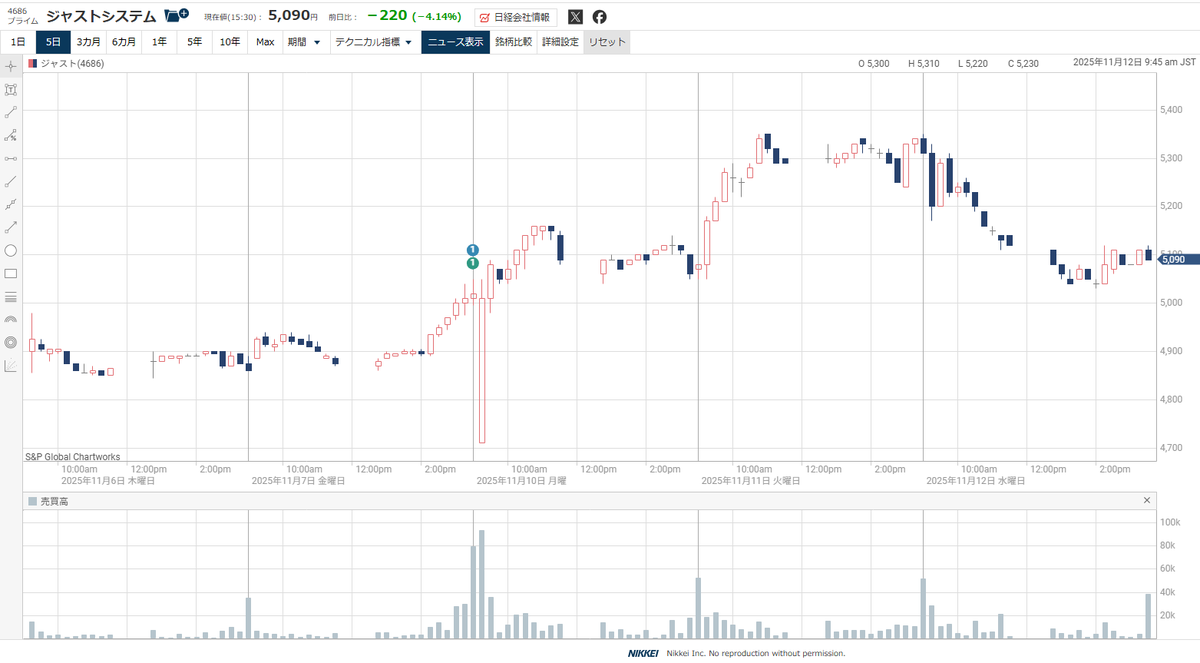
Task: Switch to the 5年 range tab
Action: tap(195, 42)
